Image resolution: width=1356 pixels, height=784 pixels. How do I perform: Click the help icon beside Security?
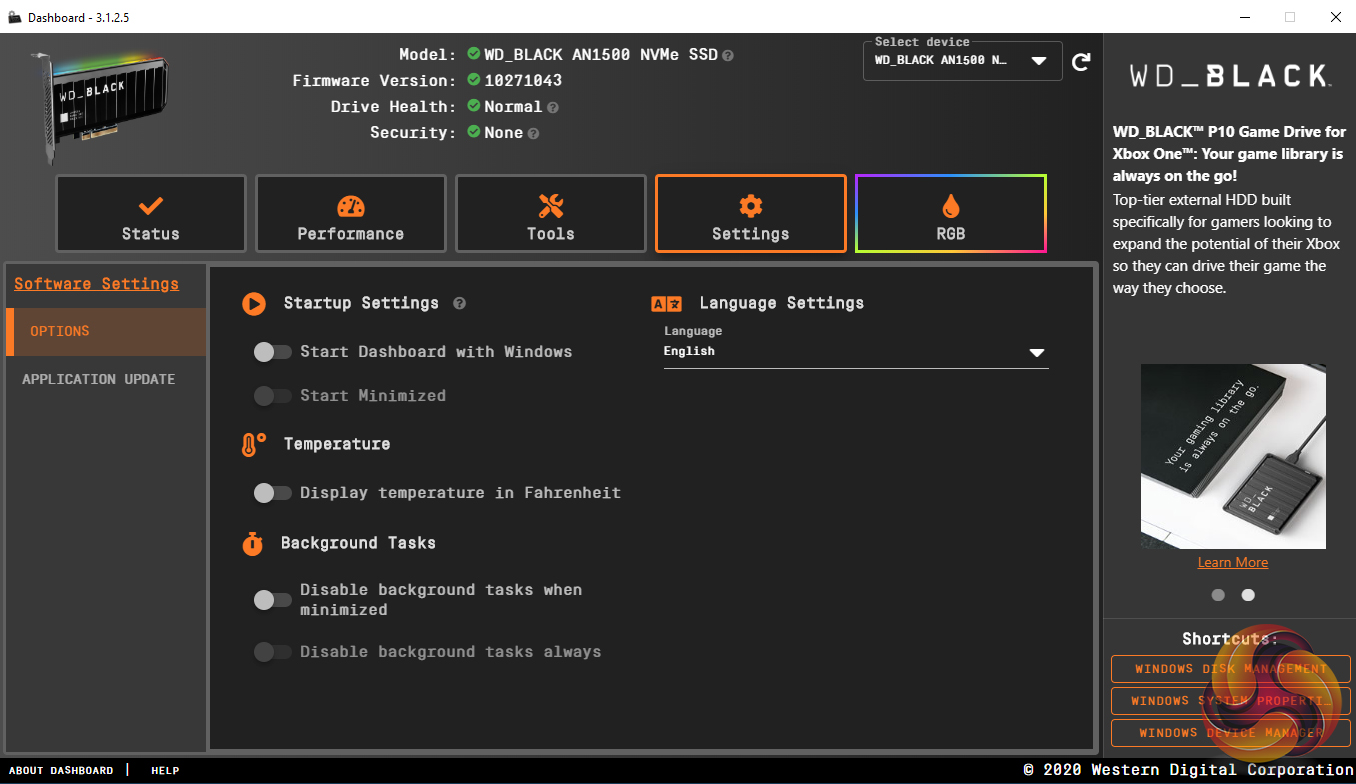(x=534, y=134)
